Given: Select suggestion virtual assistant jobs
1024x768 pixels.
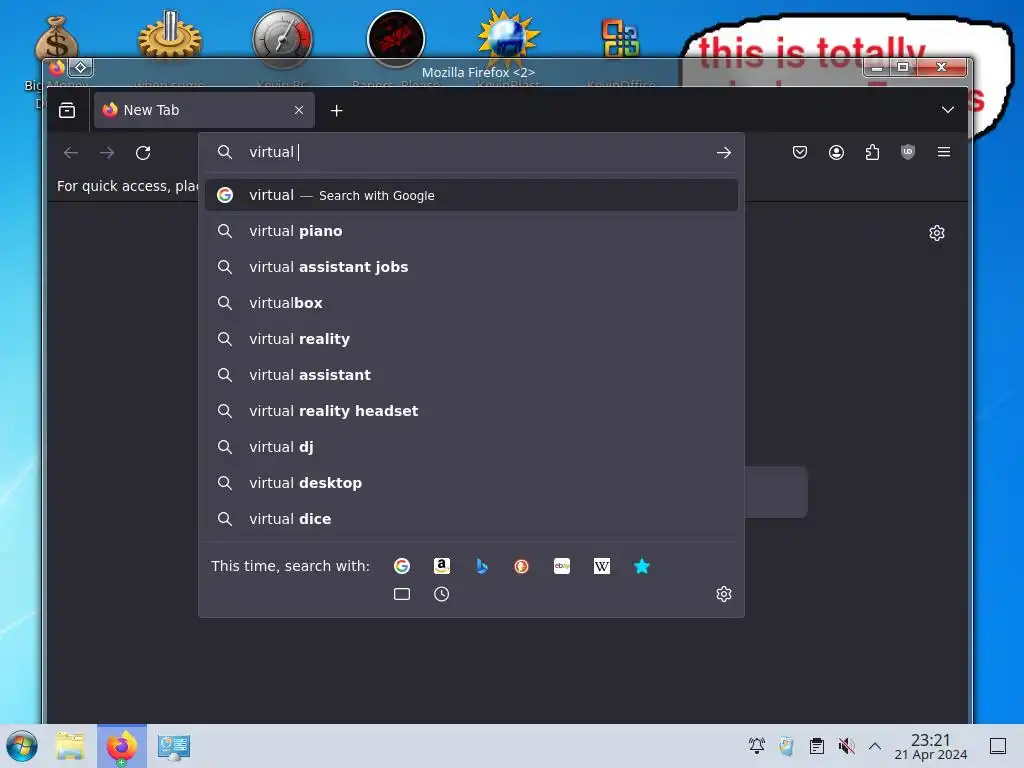Looking at the screenshot, I should [472, 267].
